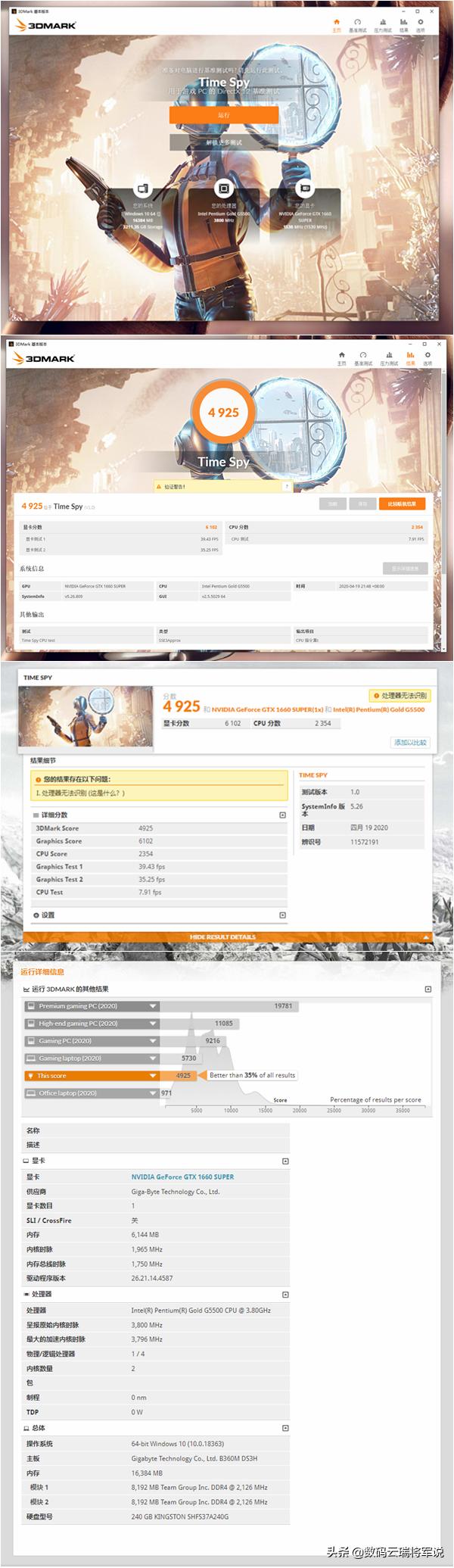Click the Time Spy artwork thumbnail on result page
Viewport: 454px width, 1568px height.
pos(86,717)
